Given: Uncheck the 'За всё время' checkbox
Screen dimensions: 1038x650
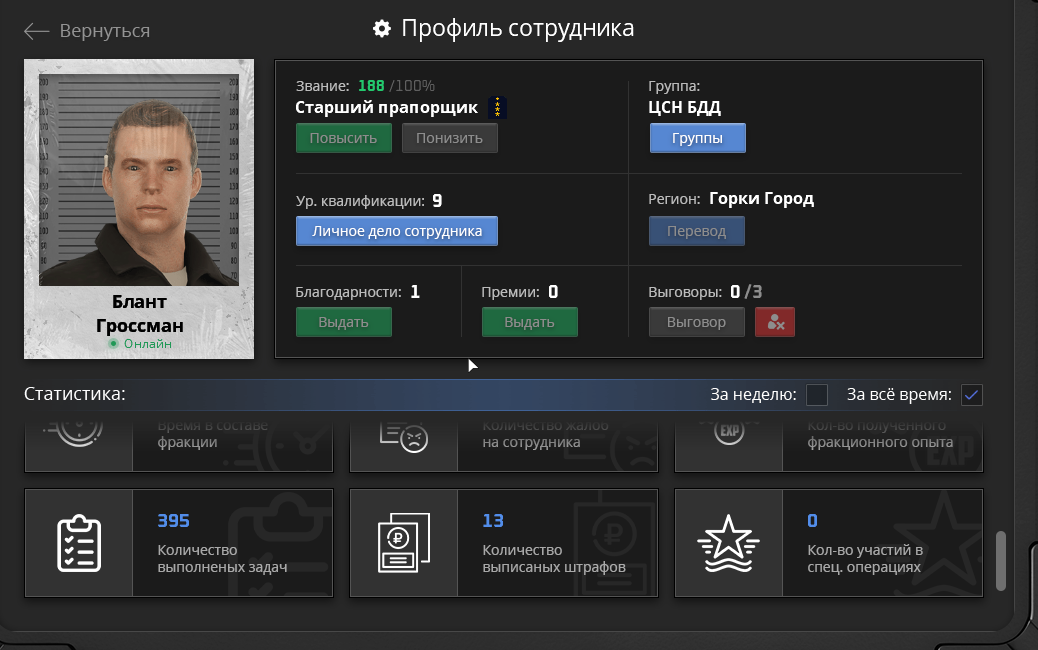Looking at the screenshot, I should 971,395.
